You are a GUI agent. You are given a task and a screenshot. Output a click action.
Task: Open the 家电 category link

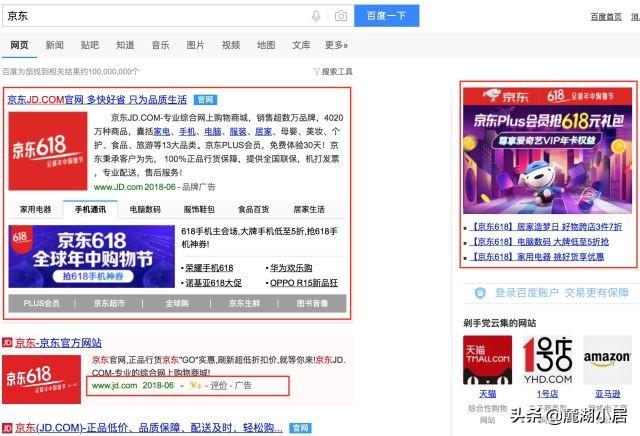click(x=162, y=131)
